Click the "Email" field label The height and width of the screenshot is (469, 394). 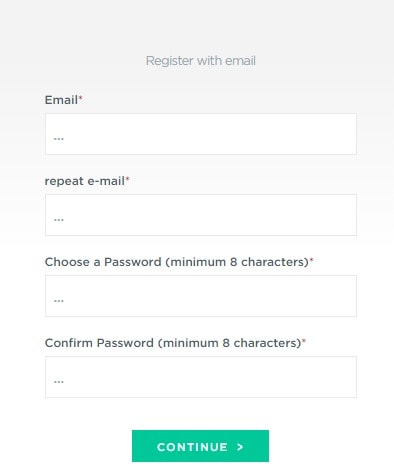[x=61, y=100]
